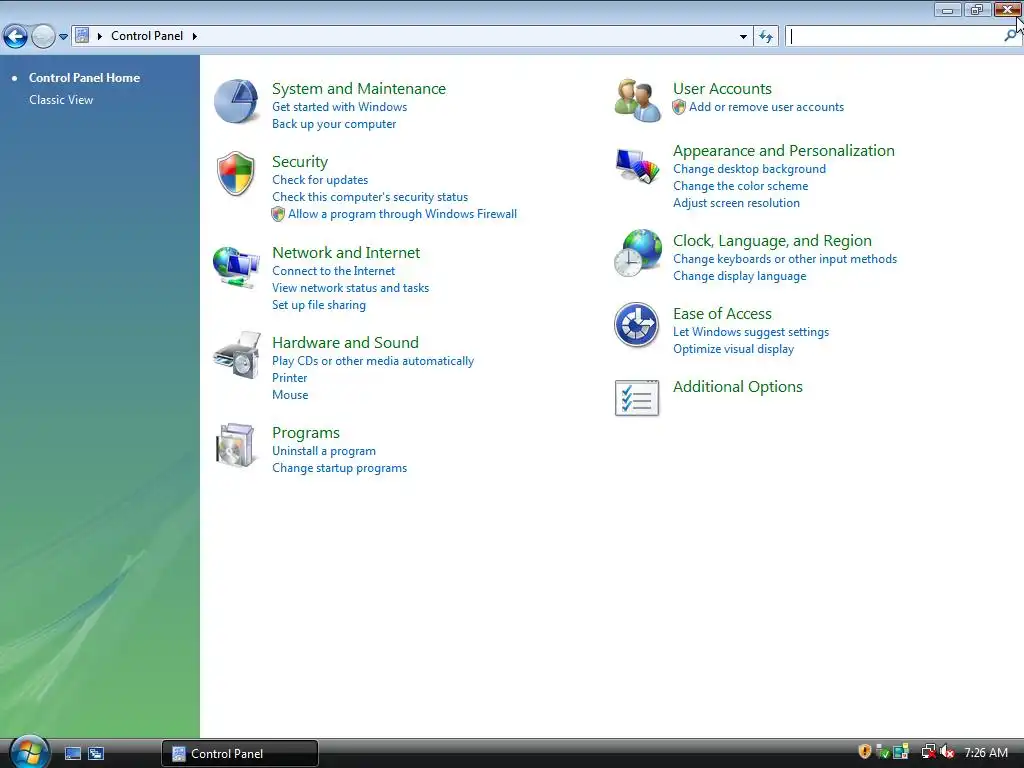Open the Mouse link
The height and width of the screenshot is (768, 1024).
pos(290,395)
